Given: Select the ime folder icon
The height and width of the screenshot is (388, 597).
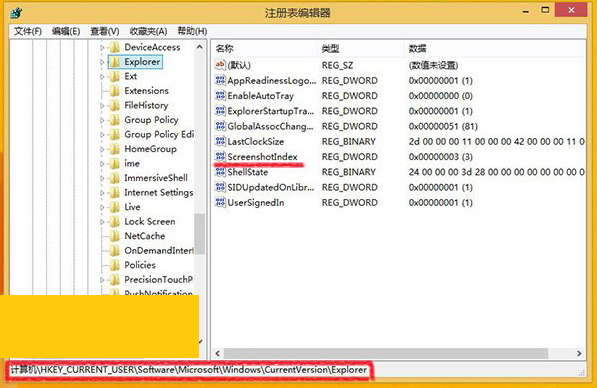Looking at the screenshot, I should tap(115, 163).
